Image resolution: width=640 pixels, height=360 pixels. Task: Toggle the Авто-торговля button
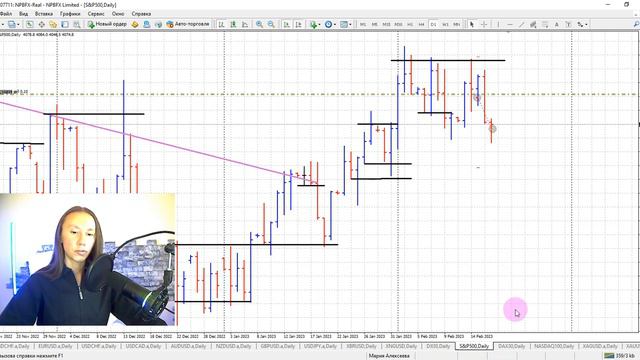coord(188,24)
